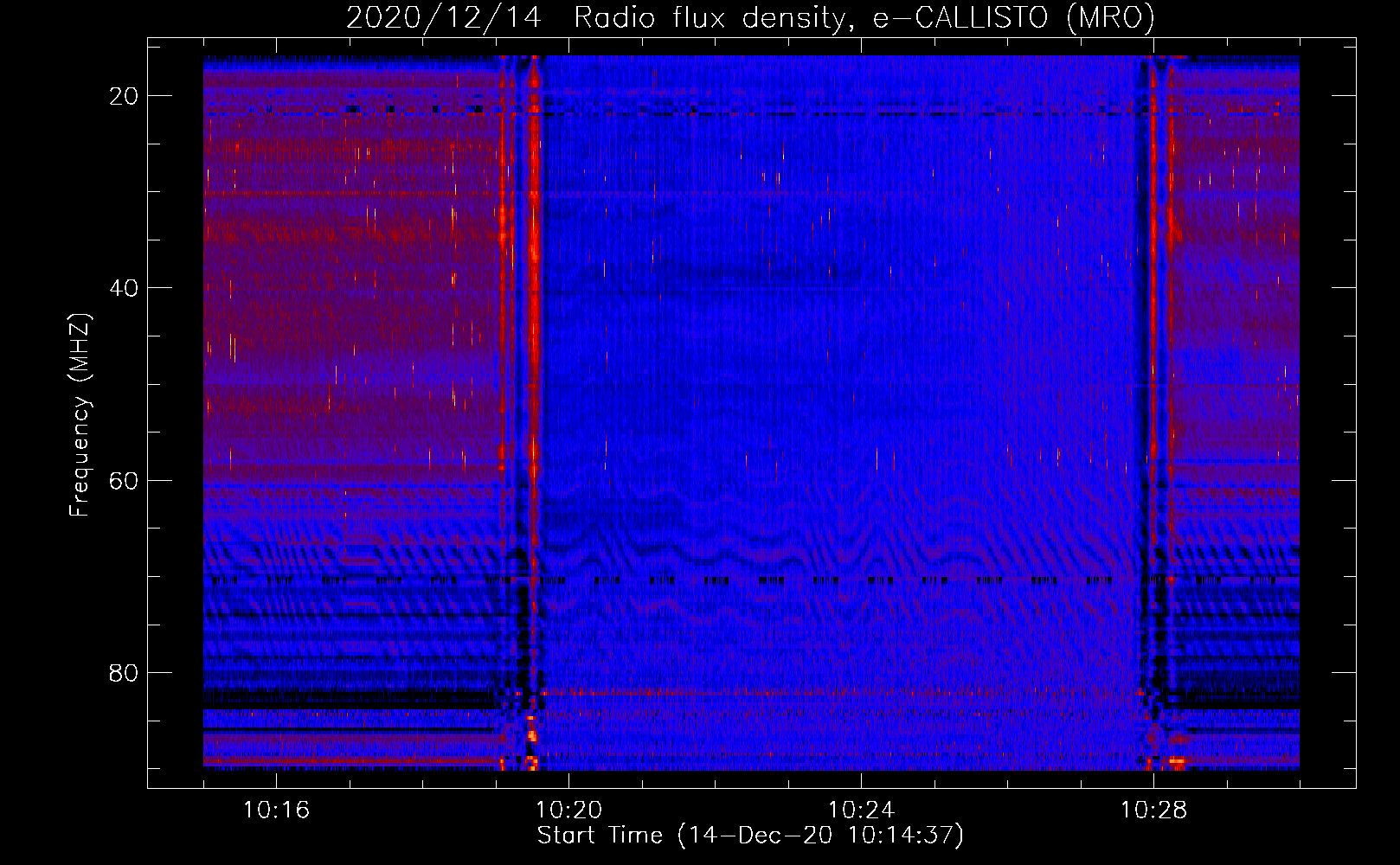The image size is (1400, 865).
Task: Click the plot title "2020/12/14 Radio flux density, e-CALLISTO (MRO)"
Action: [x=750, y=17]
